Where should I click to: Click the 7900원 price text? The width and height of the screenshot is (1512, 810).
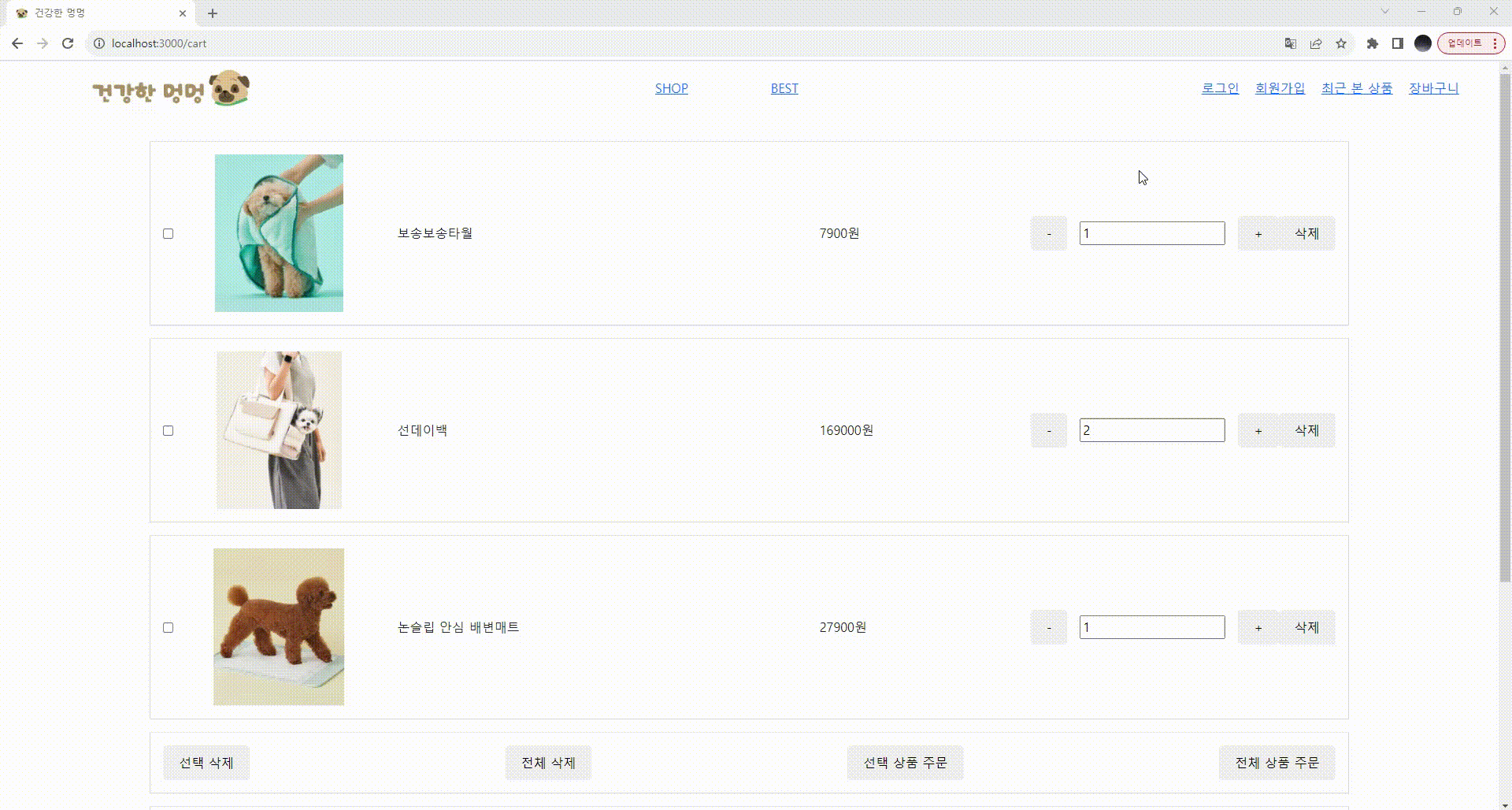pyautogui.click(x=839, y=233)
